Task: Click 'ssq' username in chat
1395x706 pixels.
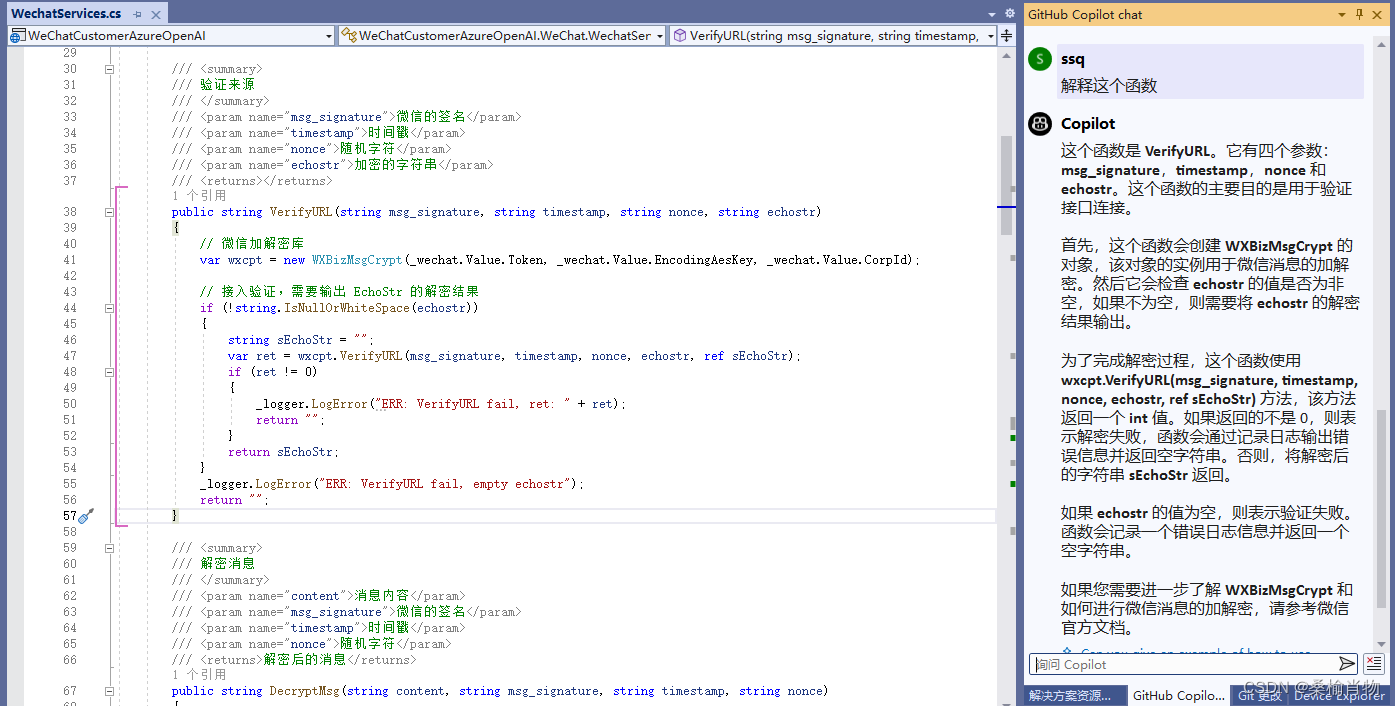Action: [x=1073, y=59]
